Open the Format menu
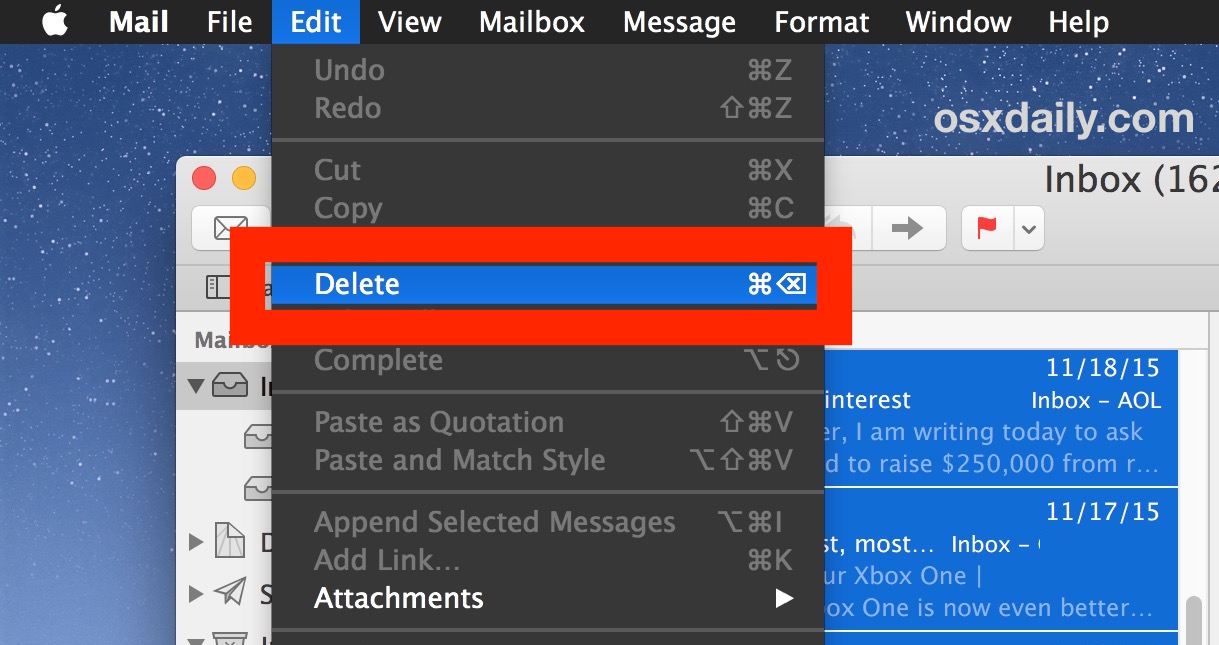The image size is (1219, 645). click(820, 21)
